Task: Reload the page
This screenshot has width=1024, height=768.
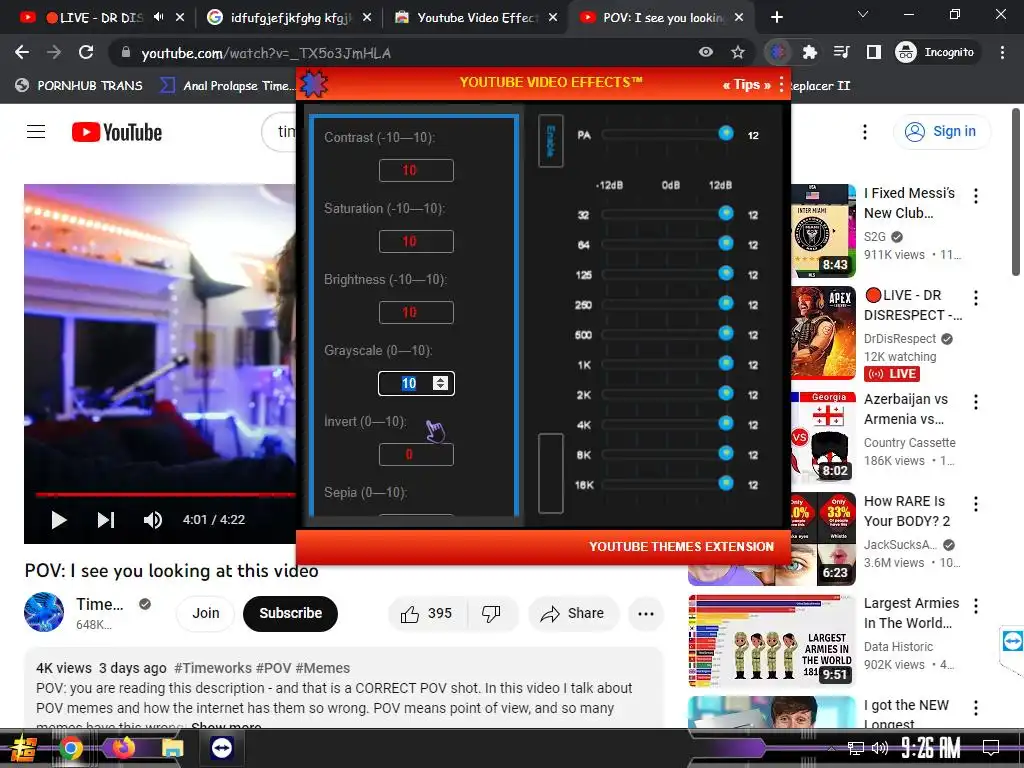Action: [86, 52]
